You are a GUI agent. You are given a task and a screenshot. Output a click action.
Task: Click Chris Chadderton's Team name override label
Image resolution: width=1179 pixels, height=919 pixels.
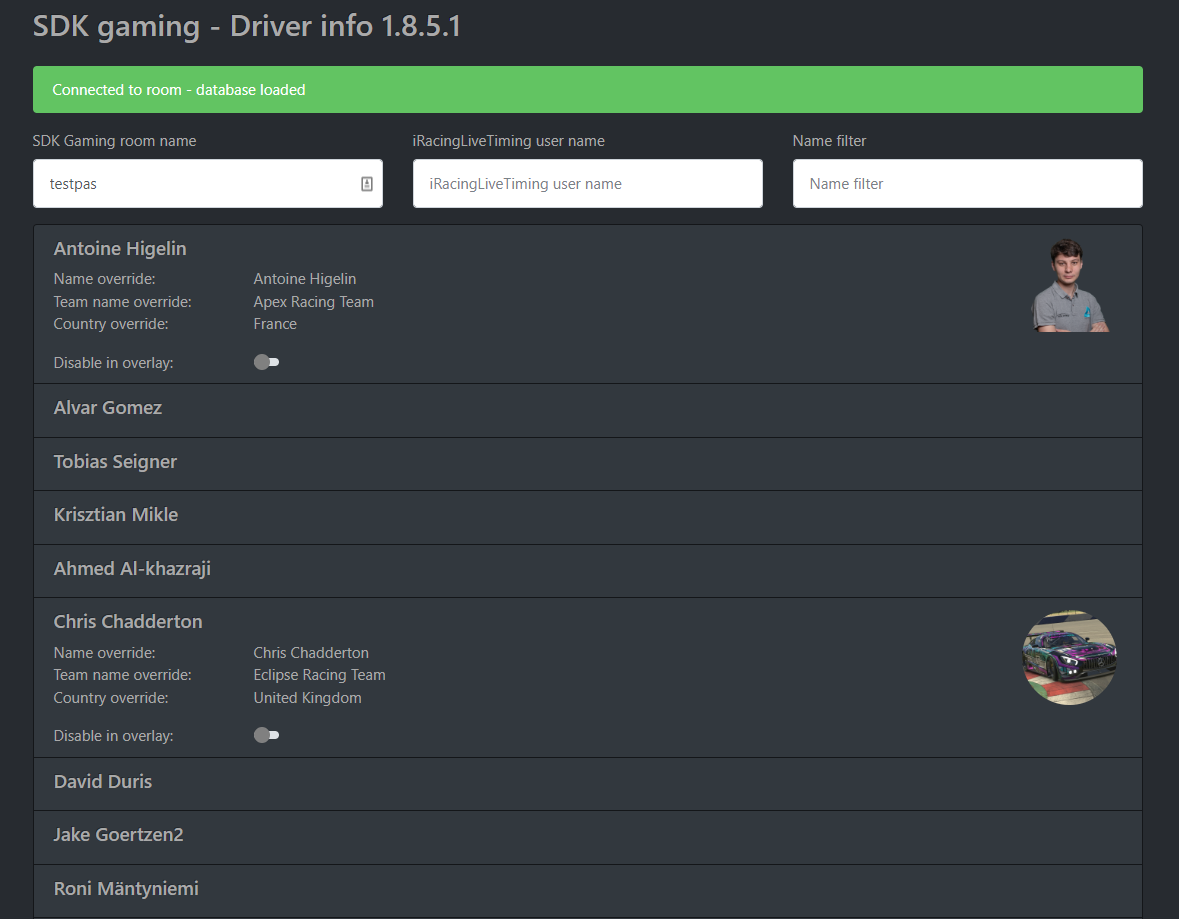tap(123, 675)
